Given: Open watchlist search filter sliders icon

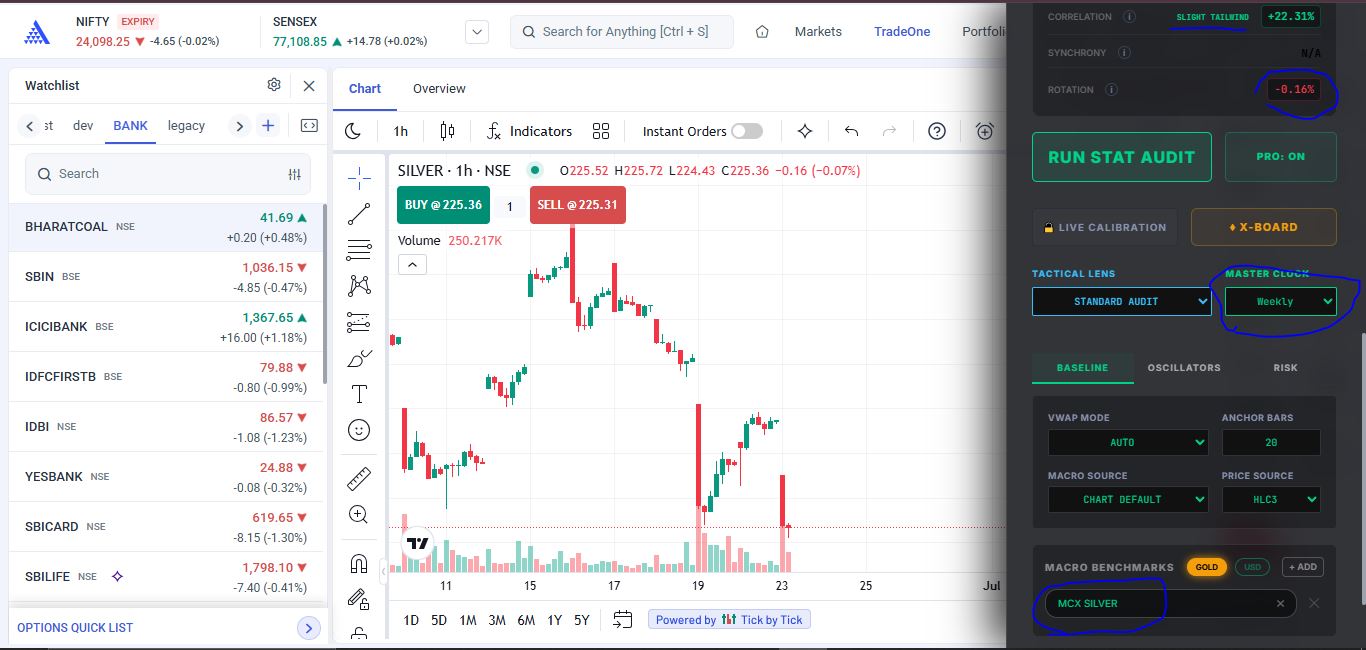Looking at the screenshot, I should [294, 174].
